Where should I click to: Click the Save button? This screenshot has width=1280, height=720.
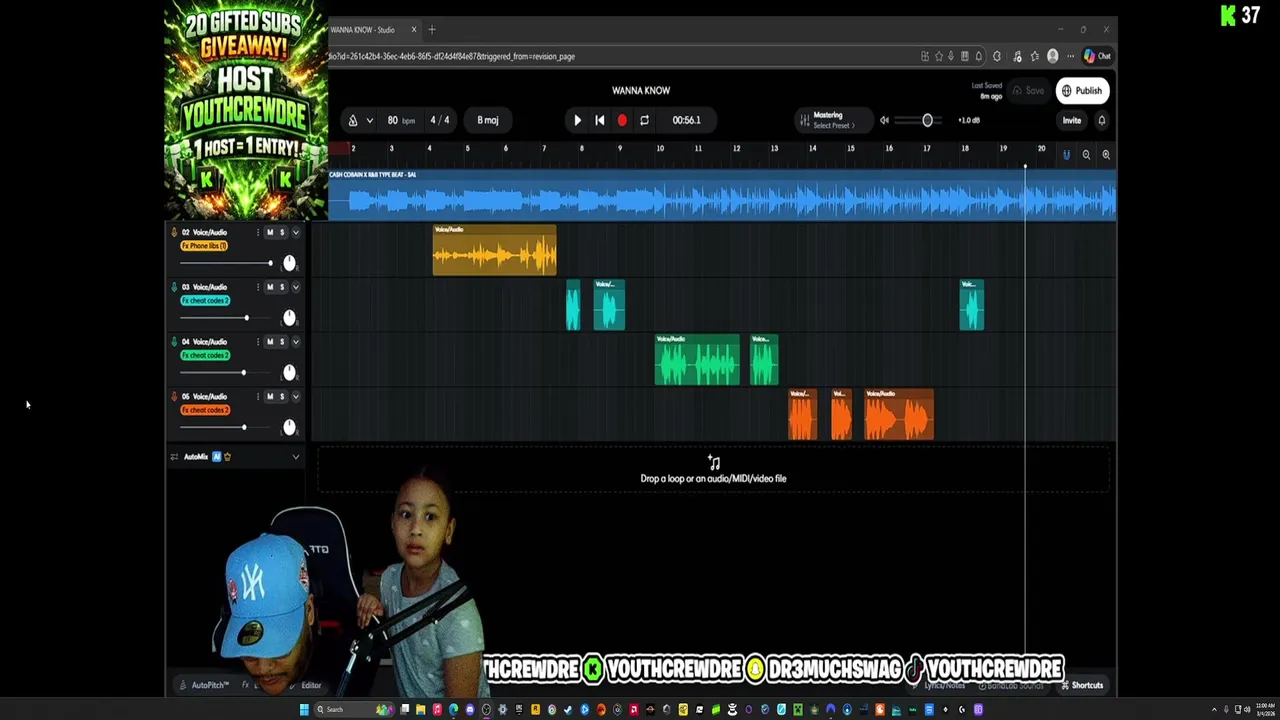click(x=1028, y=91)
